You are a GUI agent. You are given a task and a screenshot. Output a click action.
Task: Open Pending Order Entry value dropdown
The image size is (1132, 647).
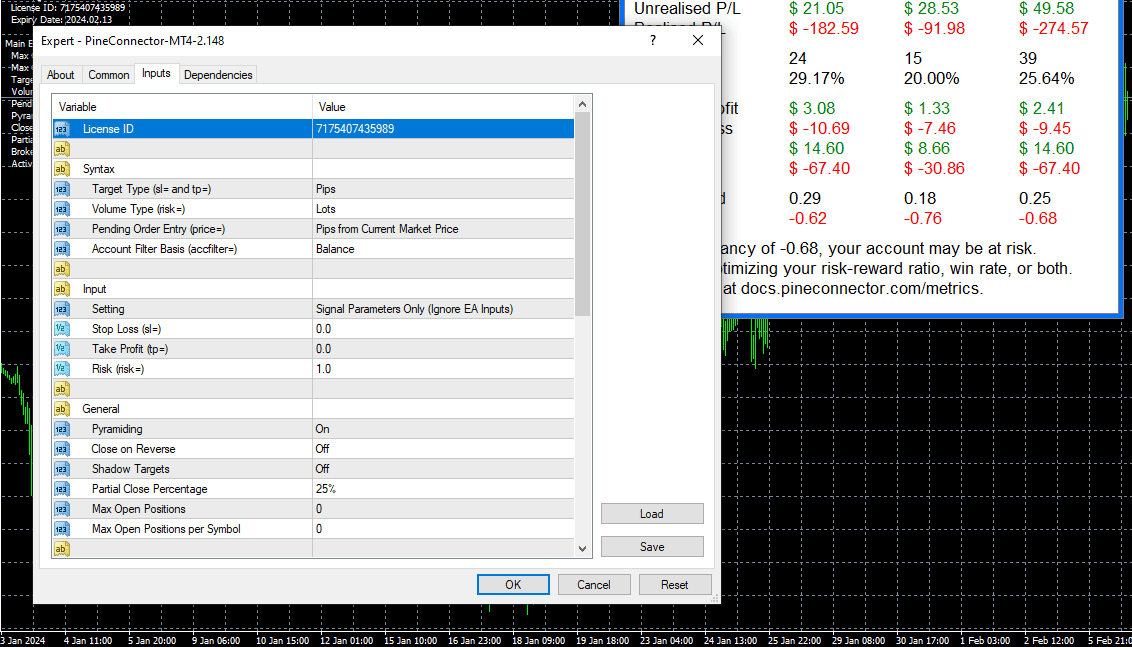pos(443,229)
